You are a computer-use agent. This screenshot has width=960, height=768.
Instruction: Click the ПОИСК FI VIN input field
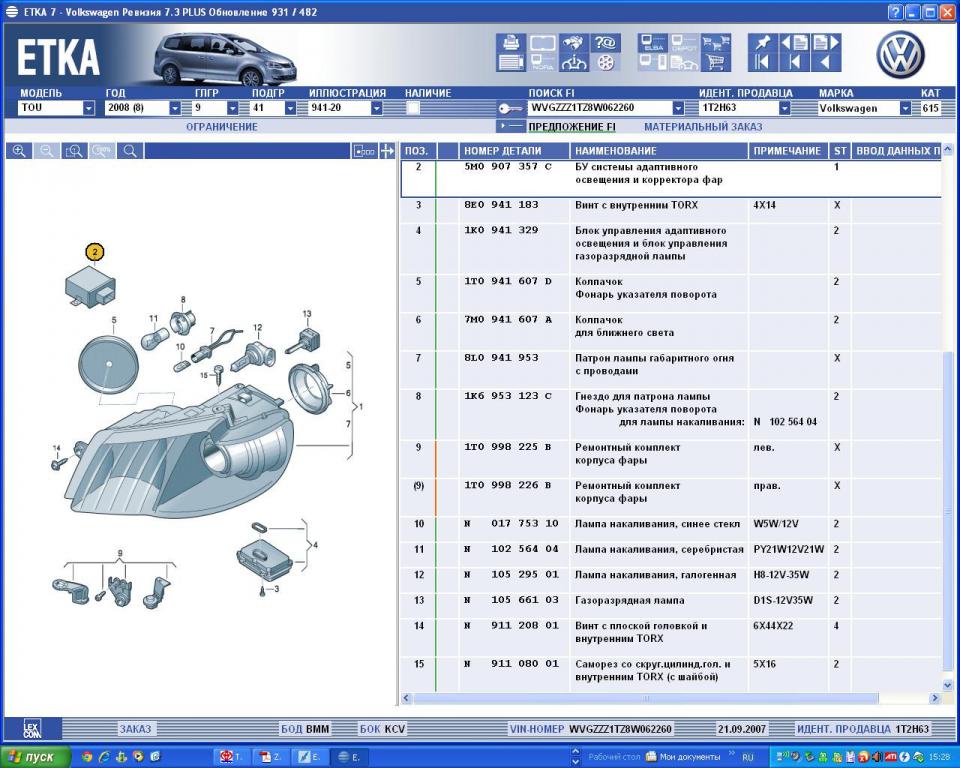pos(599,108)
